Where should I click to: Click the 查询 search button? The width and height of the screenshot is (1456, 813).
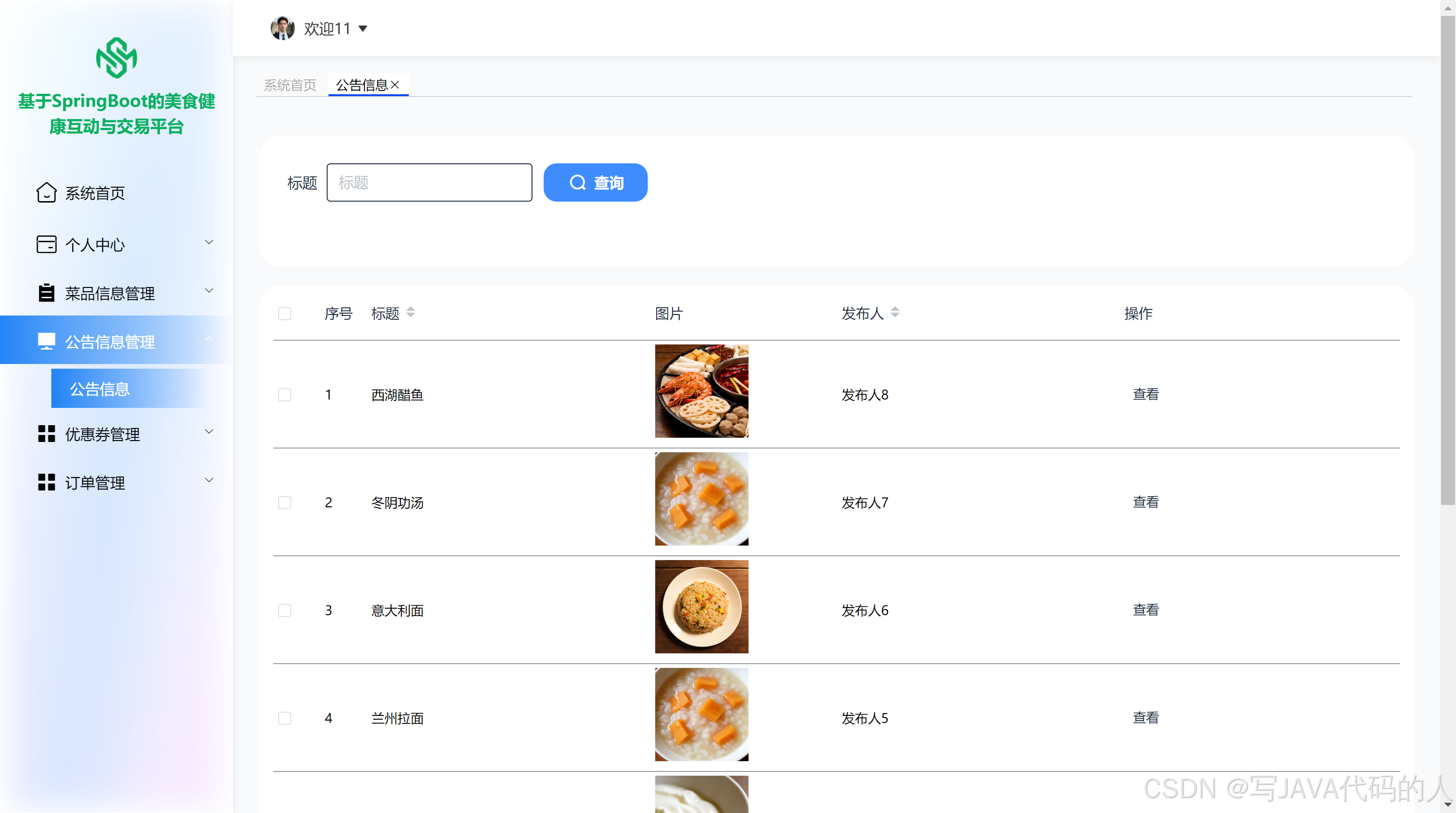point(596,182)
